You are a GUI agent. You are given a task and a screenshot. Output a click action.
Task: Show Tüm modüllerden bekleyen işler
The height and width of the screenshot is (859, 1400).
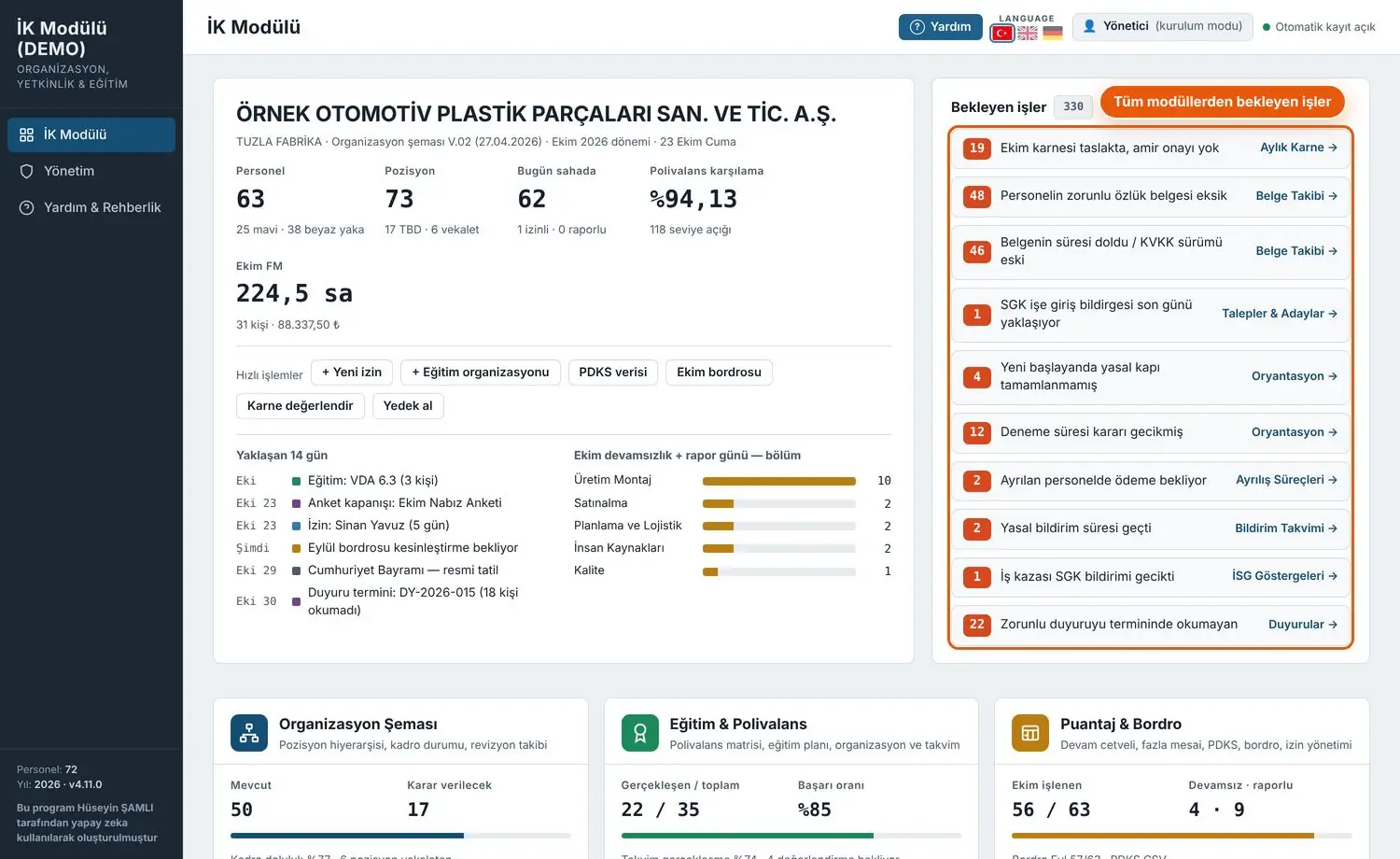(x=1223, y=102)
